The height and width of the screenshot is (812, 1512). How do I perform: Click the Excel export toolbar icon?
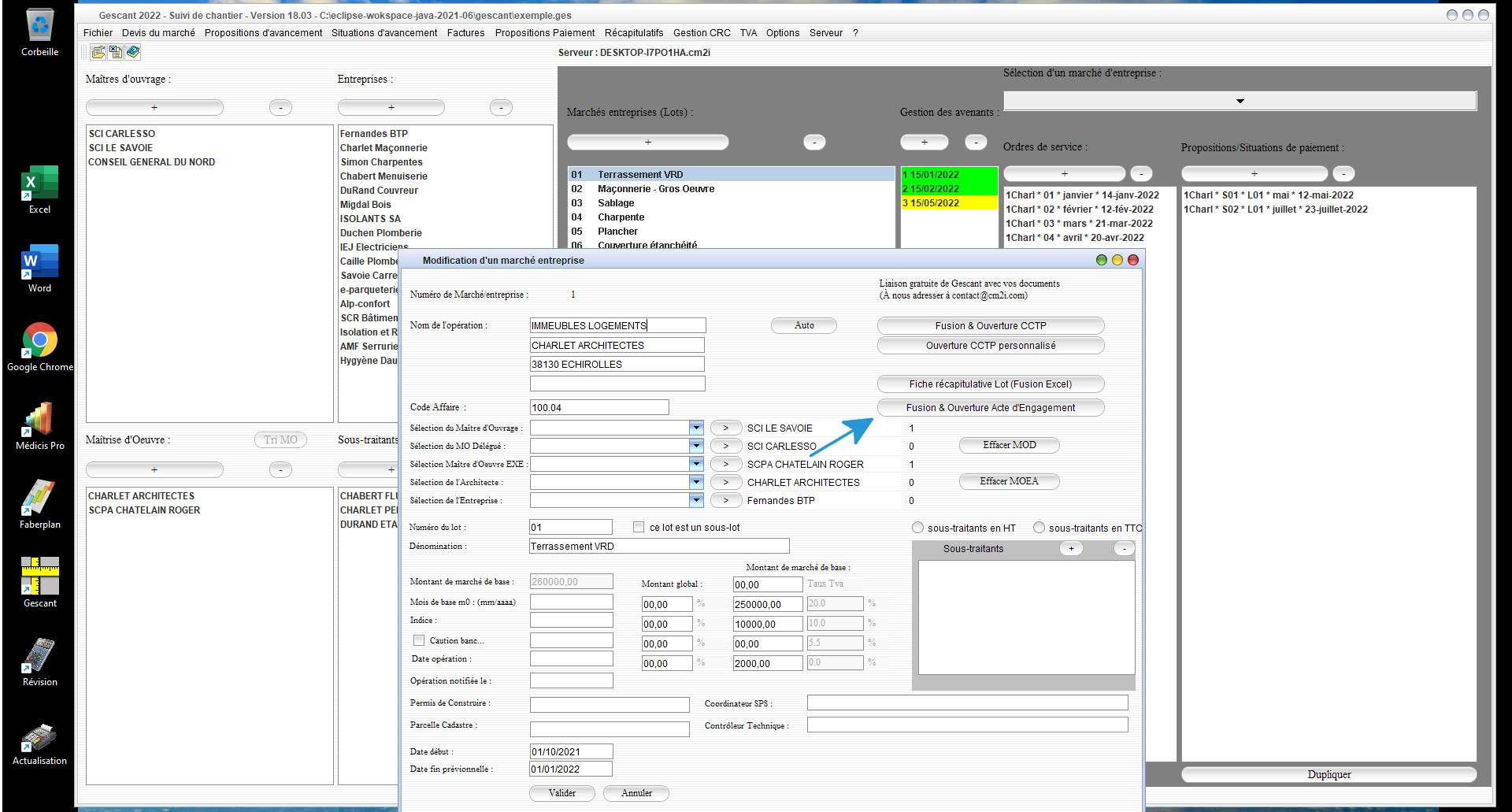[116, 52]
